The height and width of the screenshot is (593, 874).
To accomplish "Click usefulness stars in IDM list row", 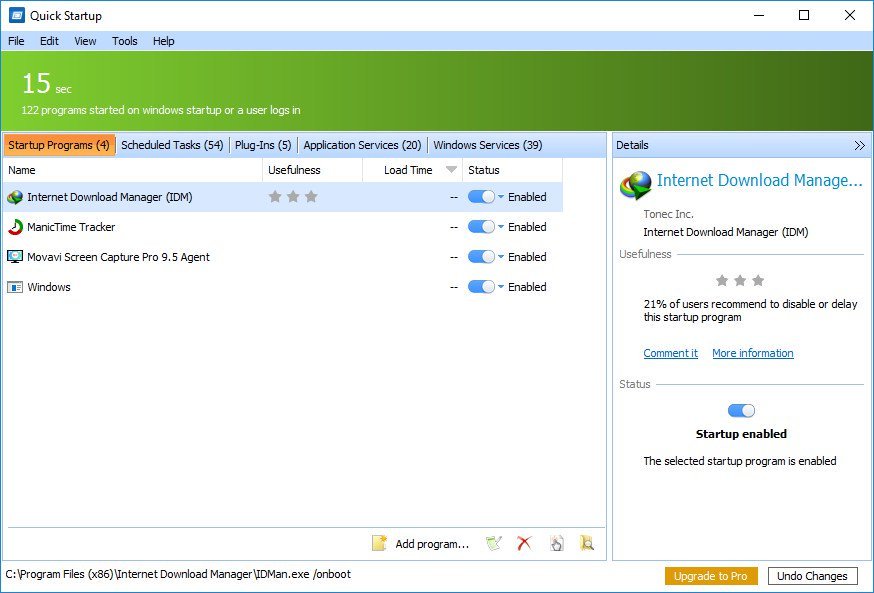I will point(293,196).
